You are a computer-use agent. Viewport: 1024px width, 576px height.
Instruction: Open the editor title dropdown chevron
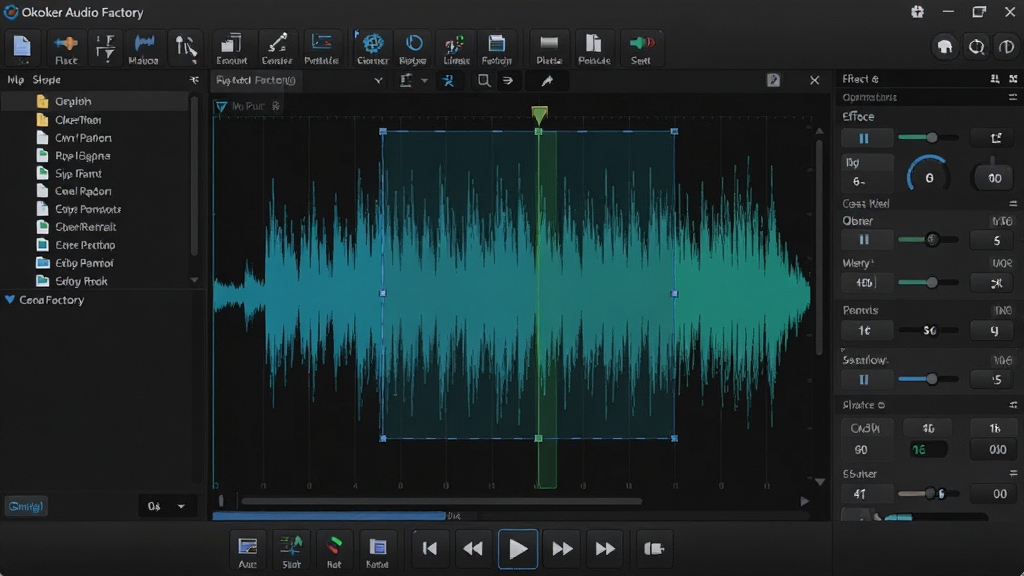point(378,80)
